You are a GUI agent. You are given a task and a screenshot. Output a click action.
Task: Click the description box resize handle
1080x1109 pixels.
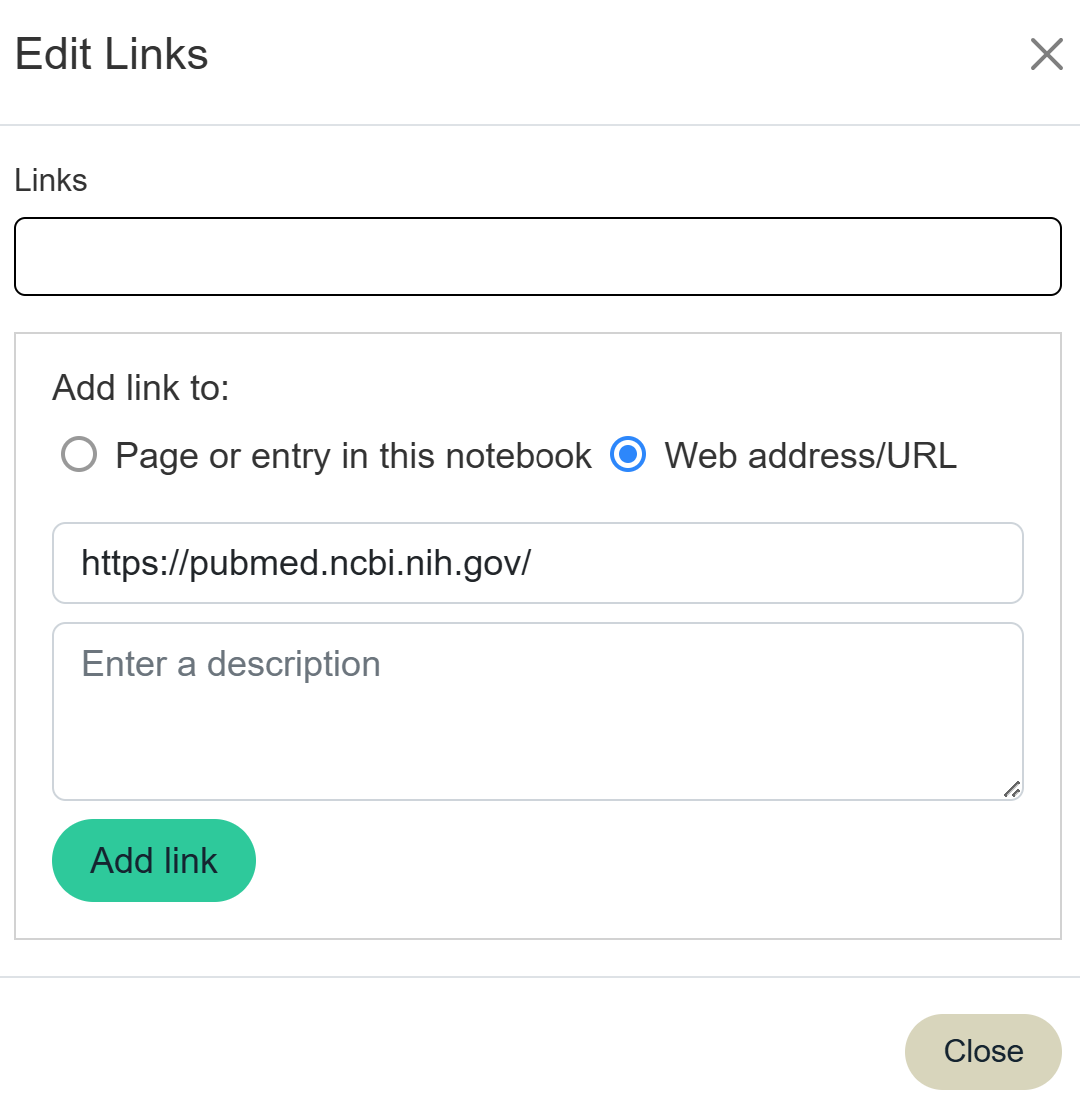tap(1012, 789)
